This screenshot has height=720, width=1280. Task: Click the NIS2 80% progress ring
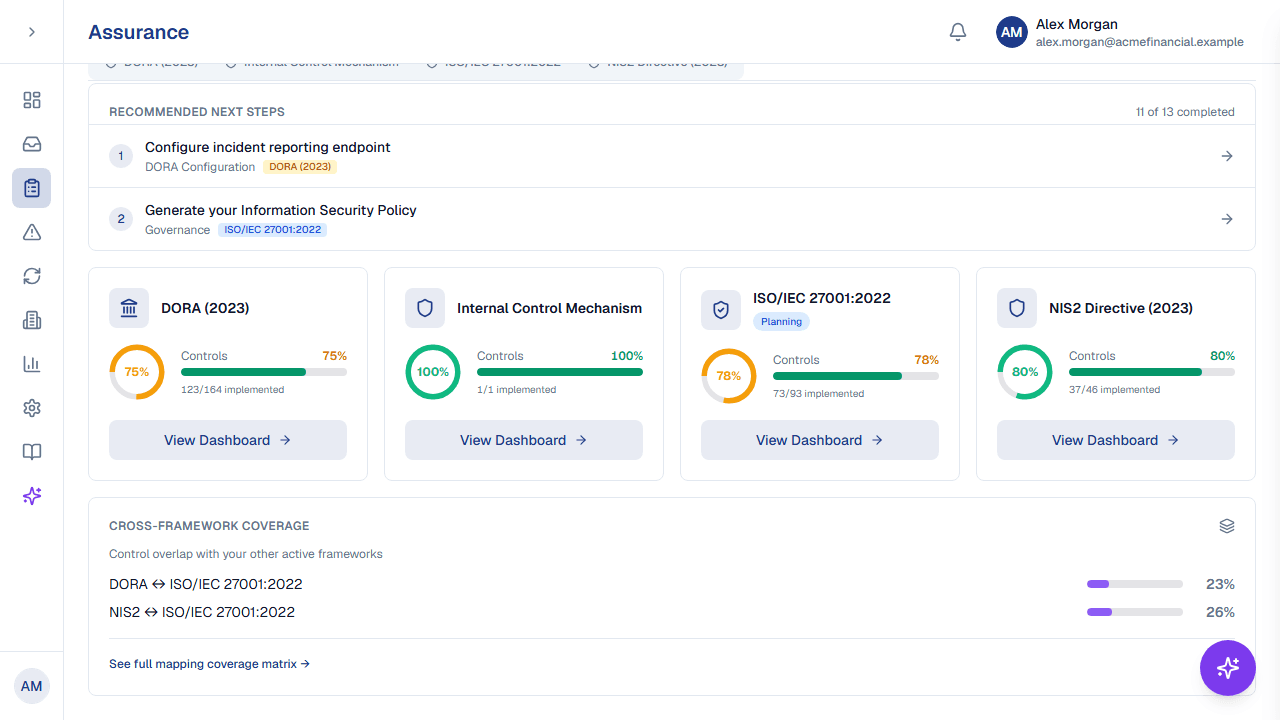(1025, 372)
